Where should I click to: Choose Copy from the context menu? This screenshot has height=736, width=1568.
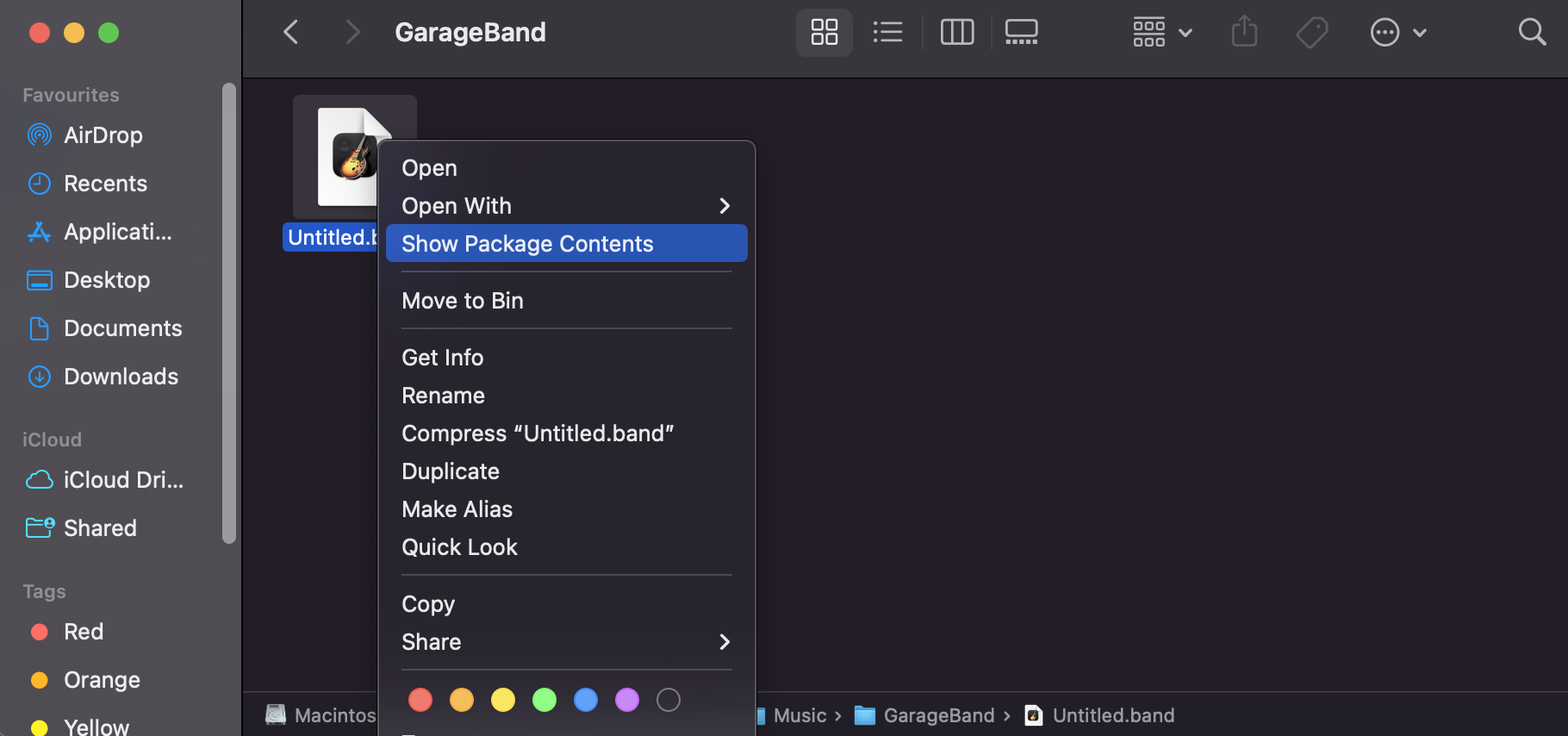(x=567, y=604)
